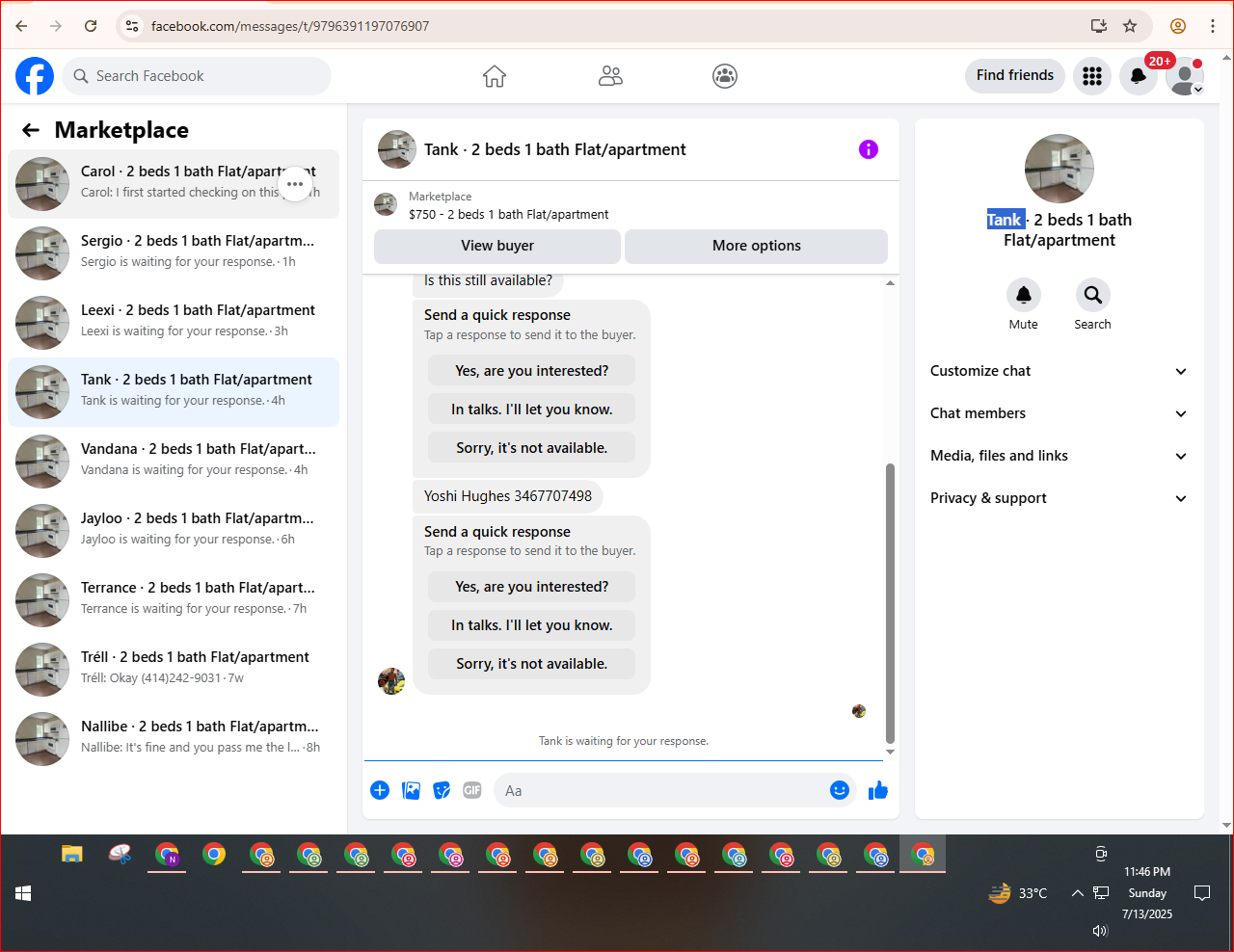This screenshot has width=1234, height=952.
Task: Open Chrome three-dot menu
Action: tap(1213, 26)
